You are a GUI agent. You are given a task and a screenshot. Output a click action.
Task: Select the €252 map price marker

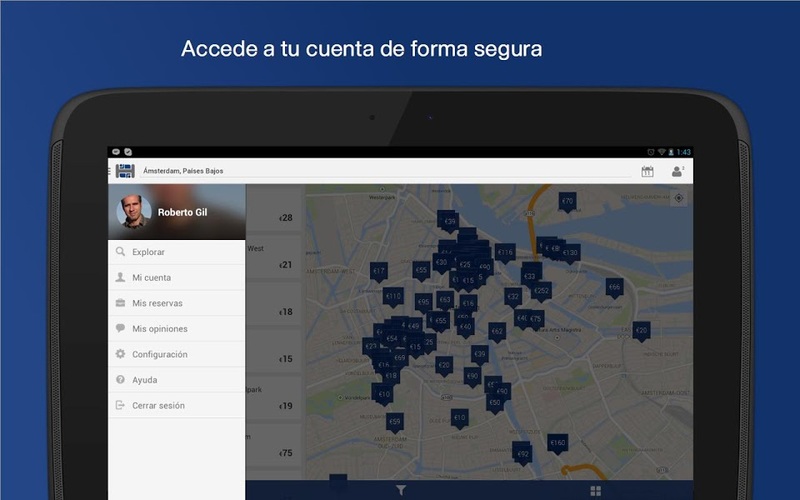point(541,292)
